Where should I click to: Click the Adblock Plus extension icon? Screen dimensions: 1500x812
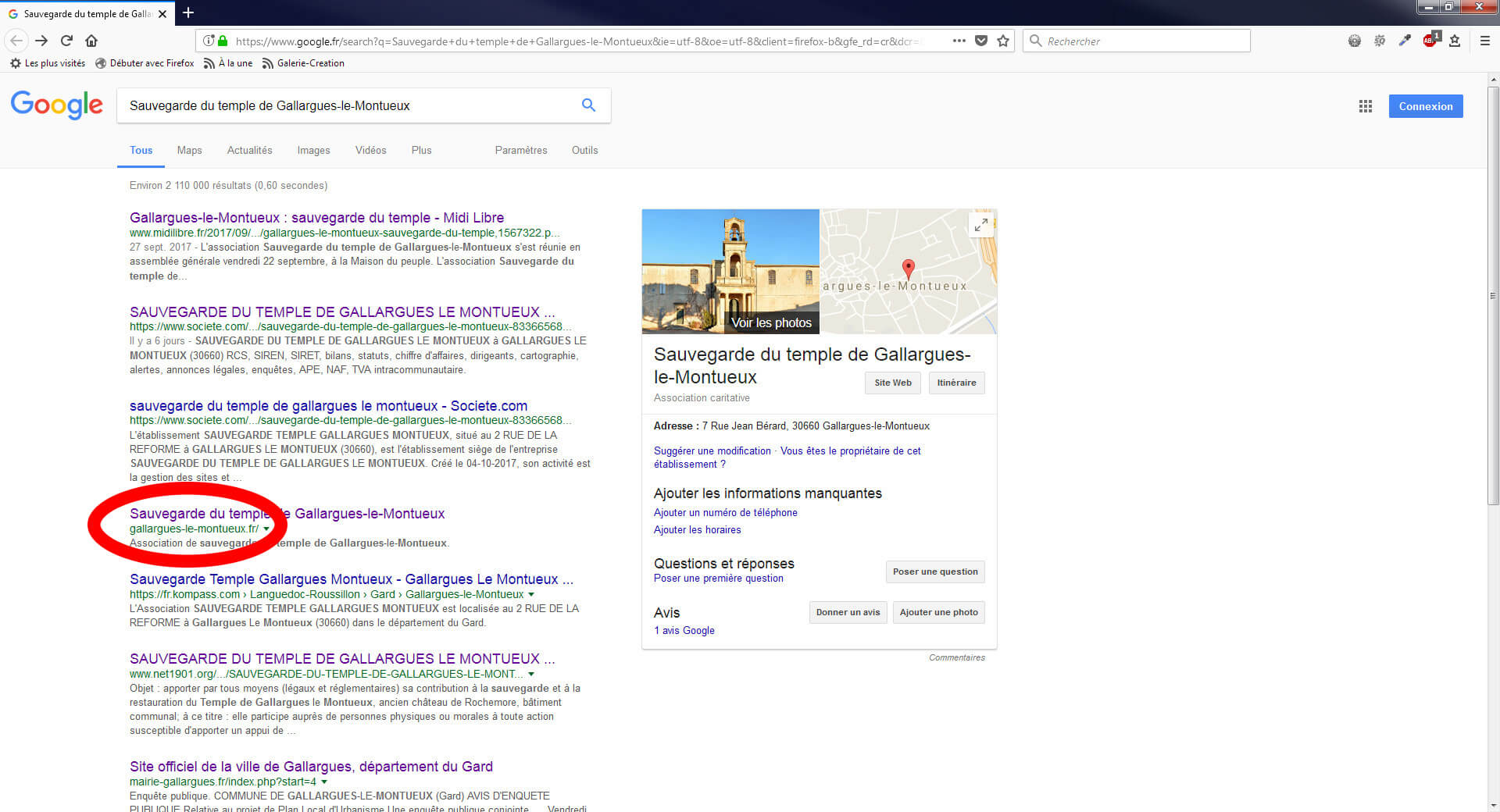tap(1430, 40)
